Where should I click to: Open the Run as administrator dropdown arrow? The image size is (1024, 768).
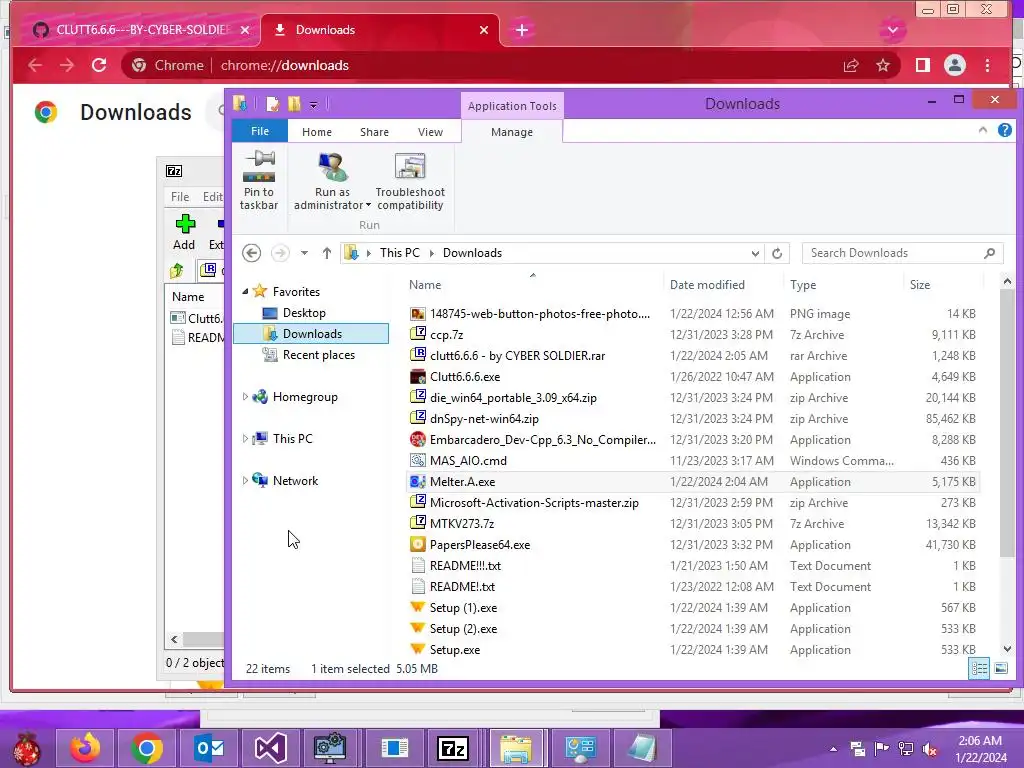click(x=368, y=205)
